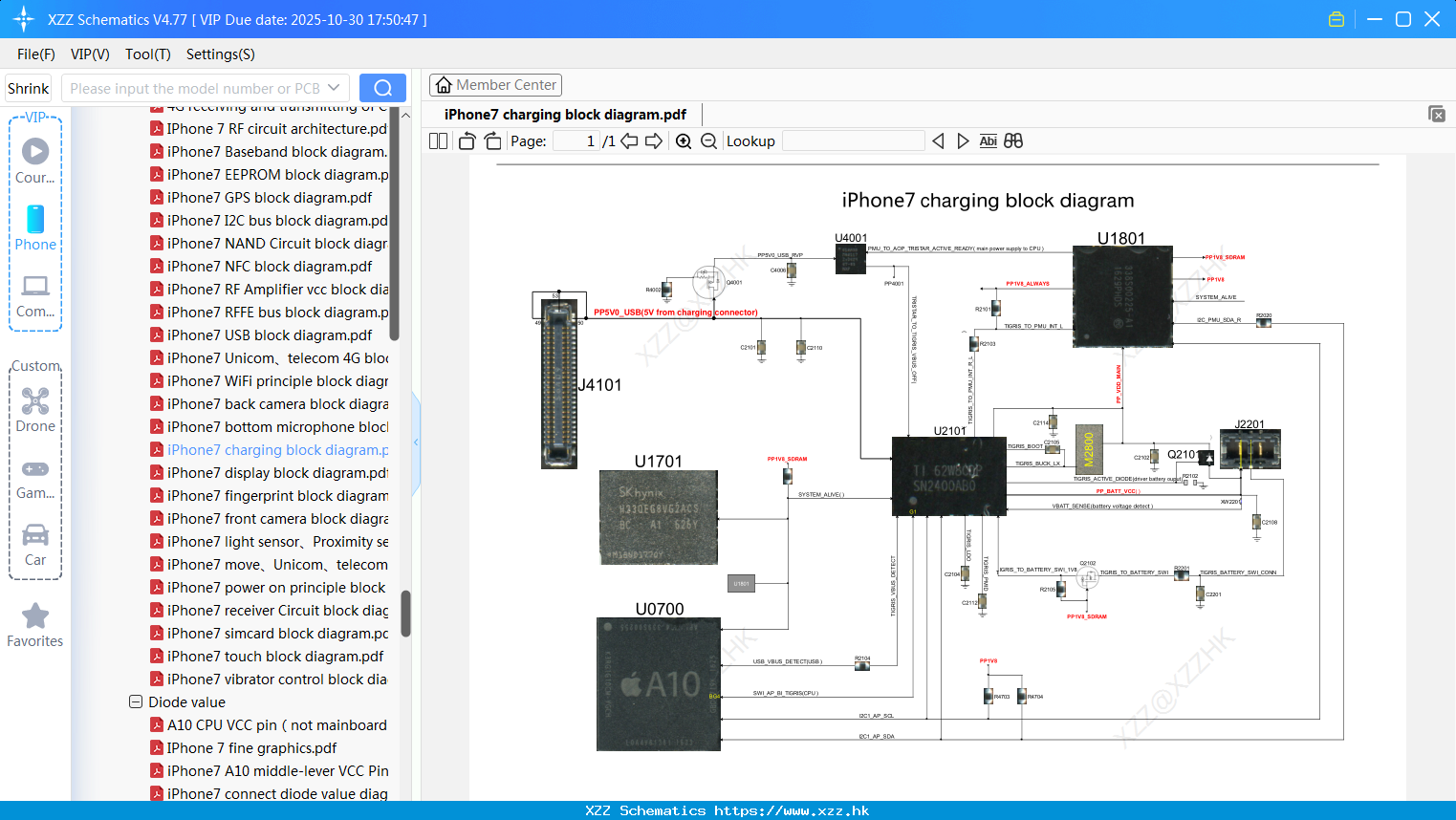Click the page number input field

[576, 140]
